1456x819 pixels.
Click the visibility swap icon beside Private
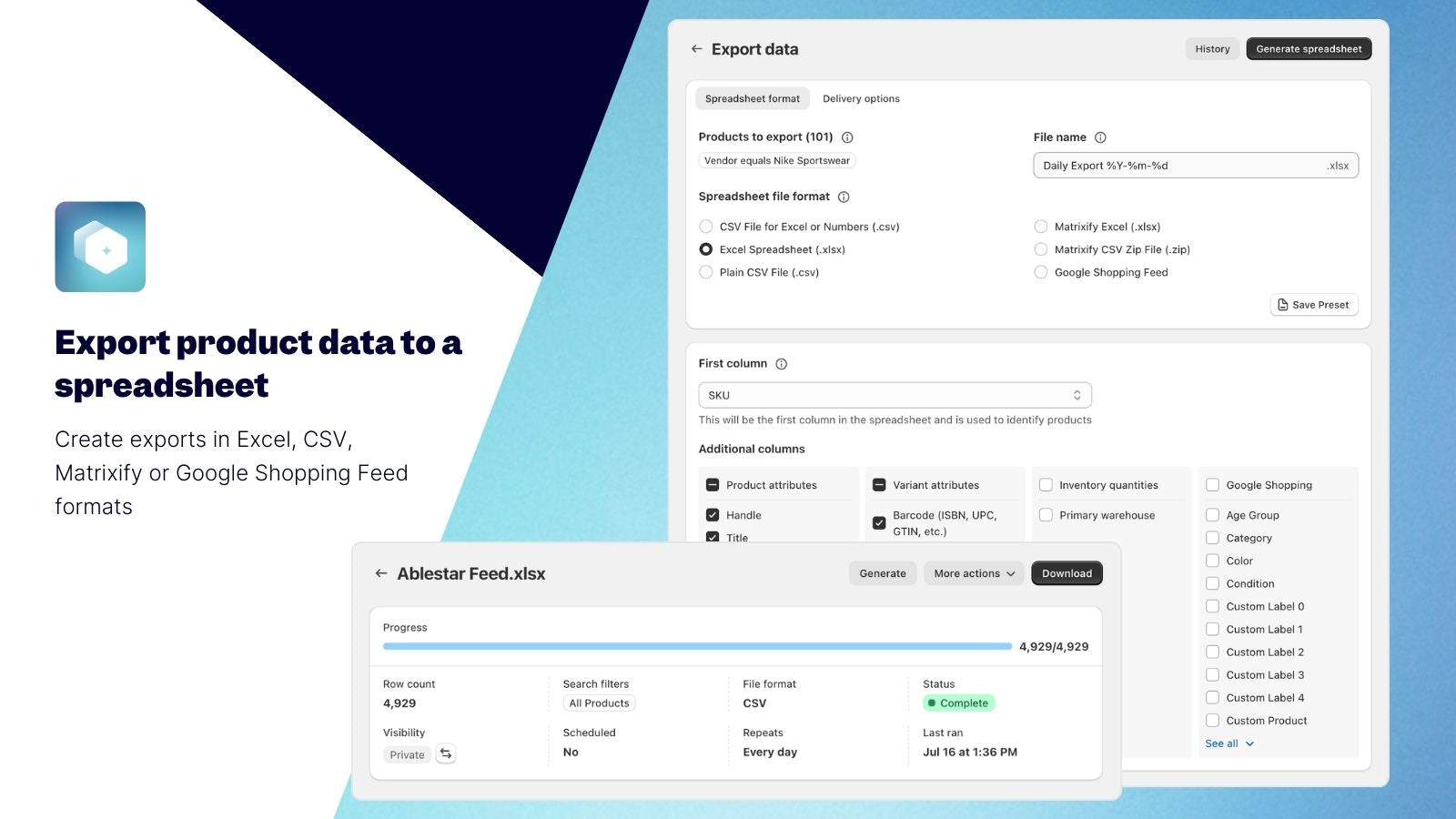pyautogui.click(x=446, y=754)
